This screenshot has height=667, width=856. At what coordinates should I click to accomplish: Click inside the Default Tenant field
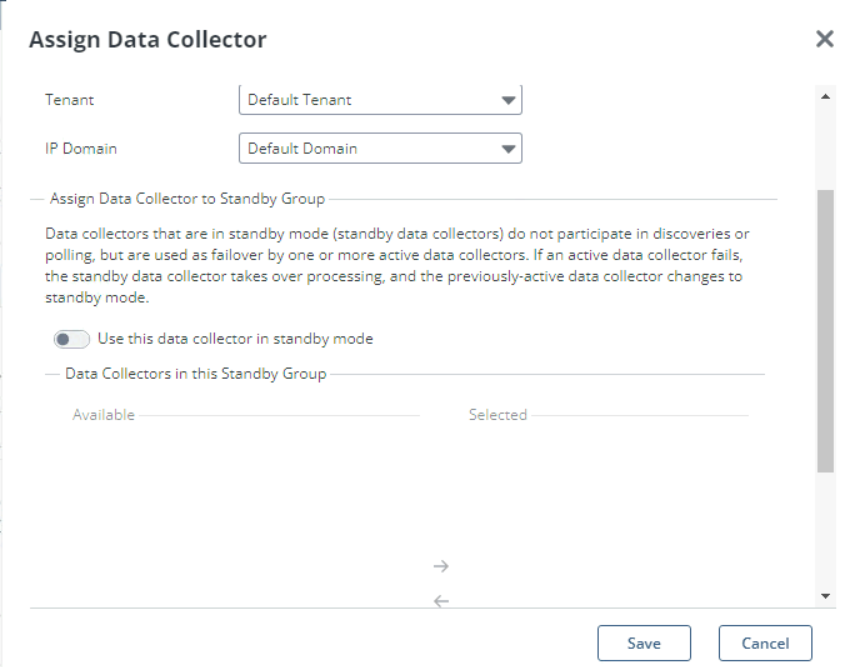(350, 100)
